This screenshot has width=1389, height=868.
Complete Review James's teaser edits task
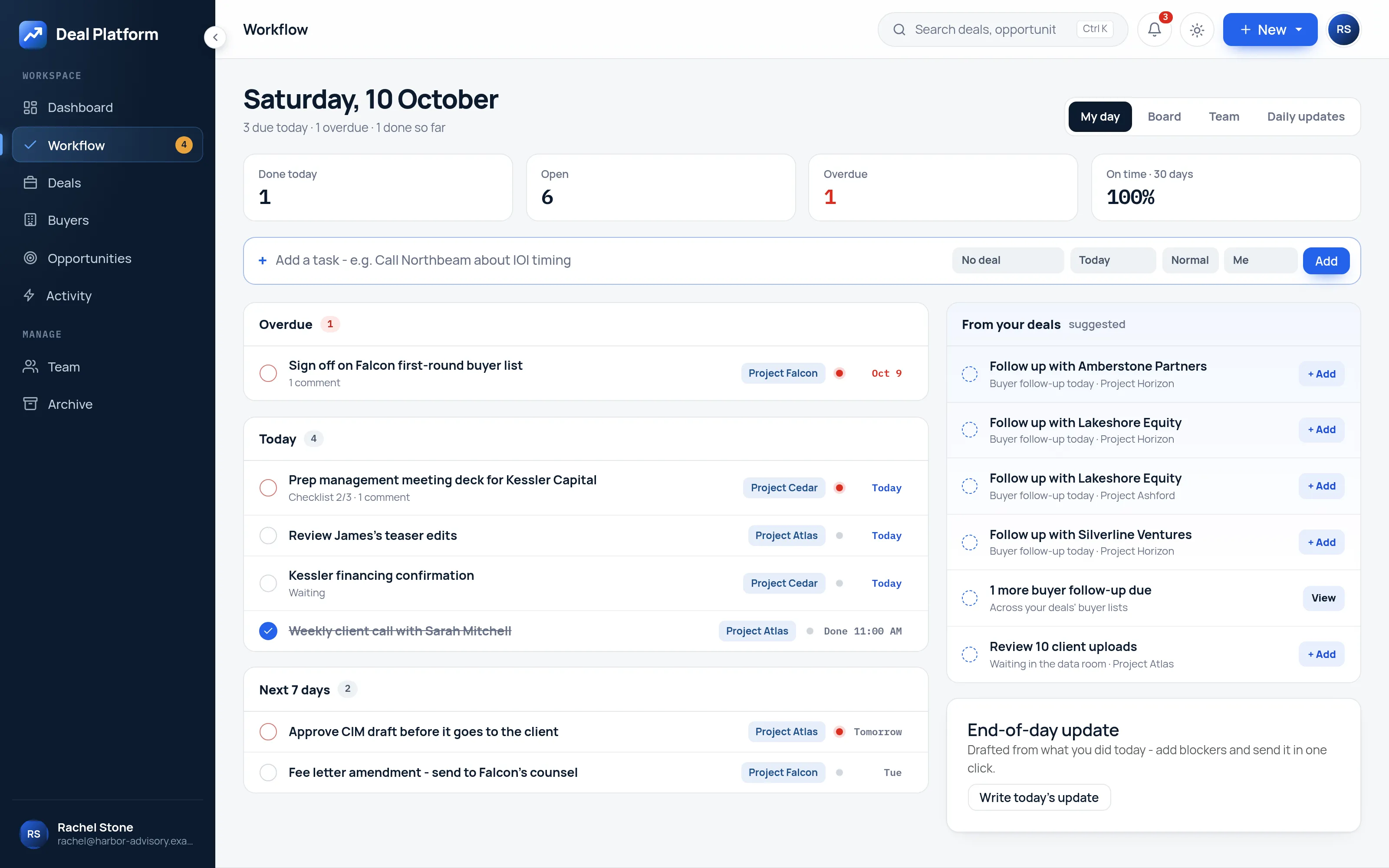click(x=268, y=536)
